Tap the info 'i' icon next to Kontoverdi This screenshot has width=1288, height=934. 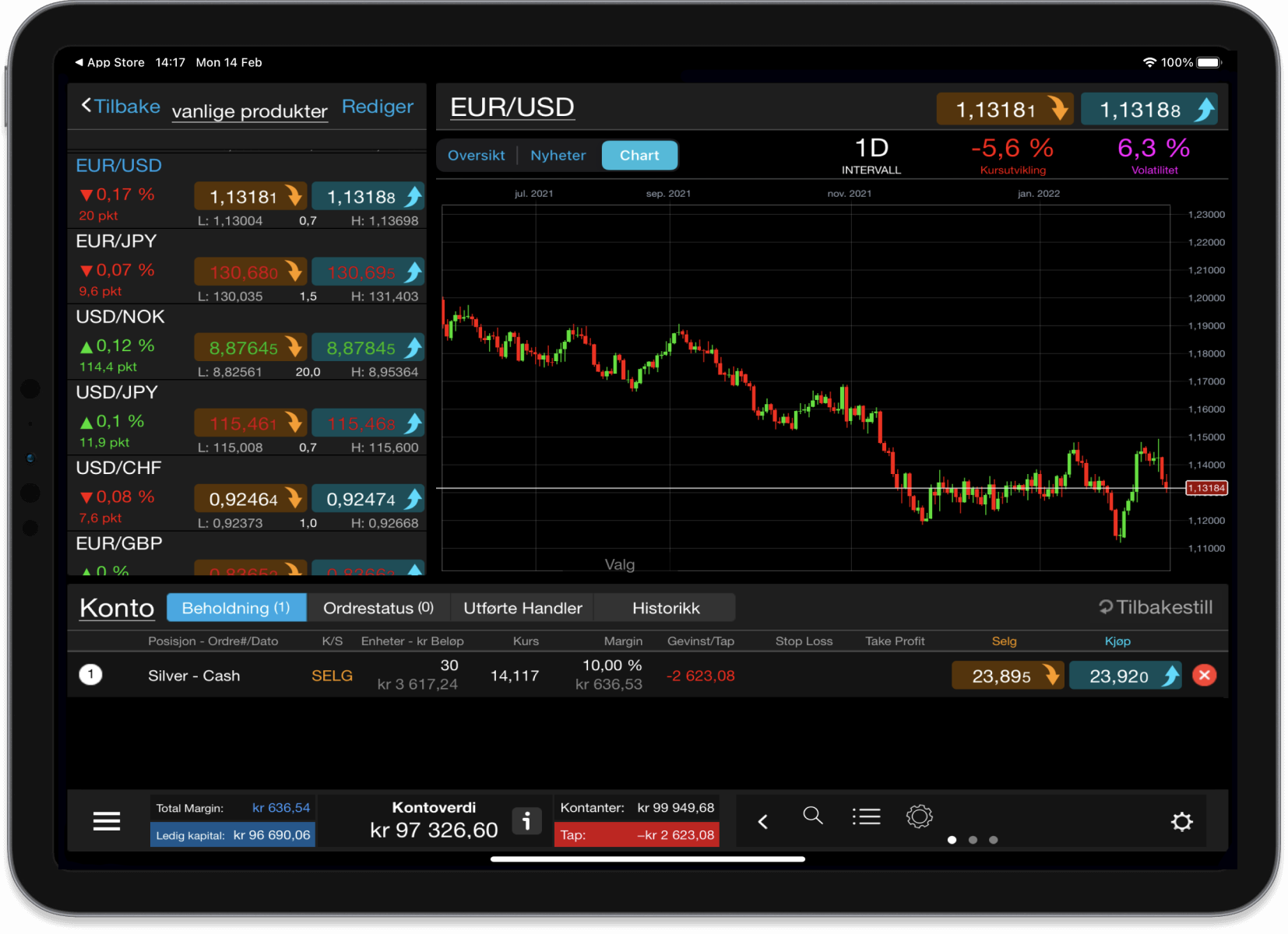[x=526, y=820]
